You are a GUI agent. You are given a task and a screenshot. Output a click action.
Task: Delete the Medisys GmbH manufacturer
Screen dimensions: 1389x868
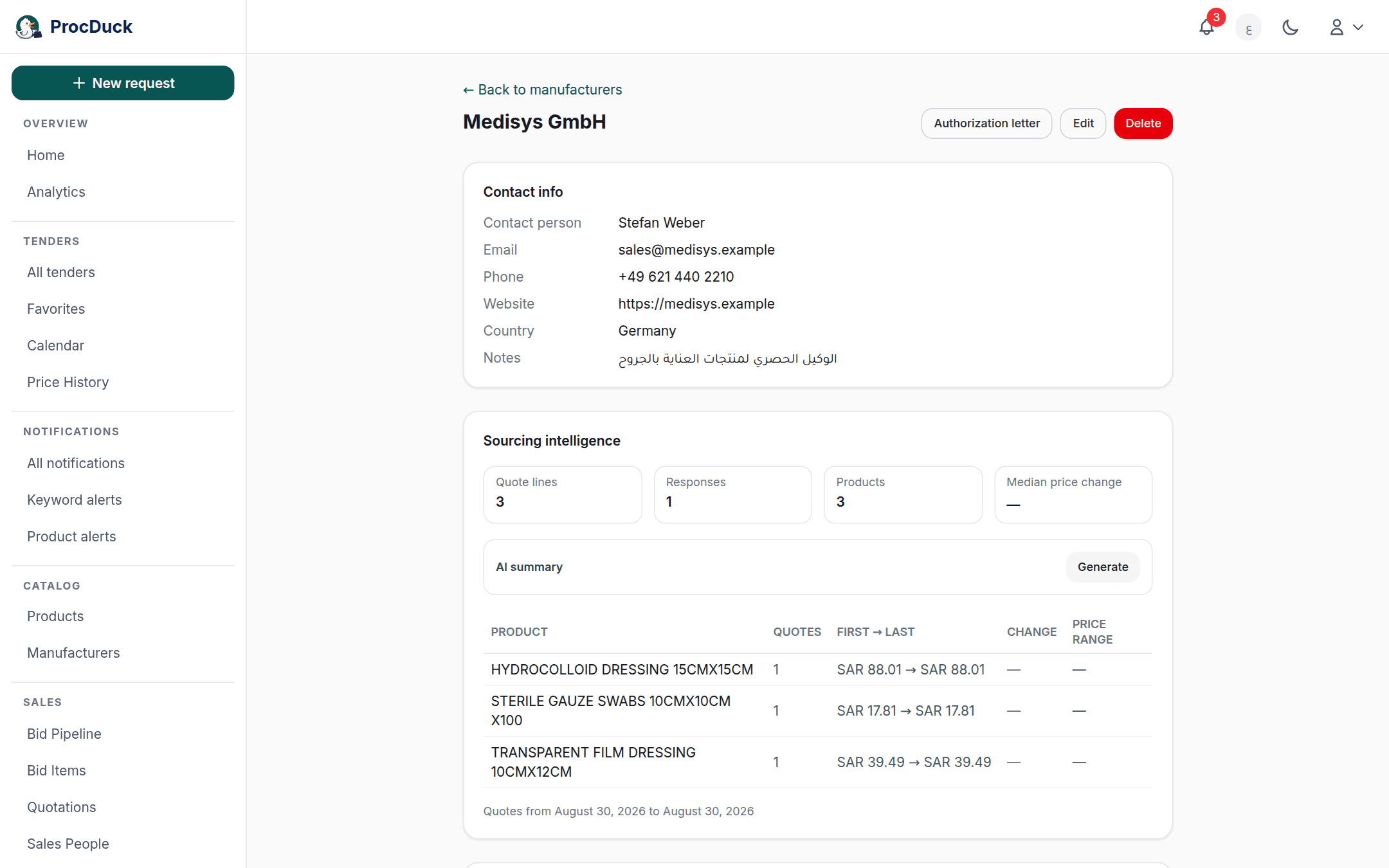click(x=1143, y=123)
